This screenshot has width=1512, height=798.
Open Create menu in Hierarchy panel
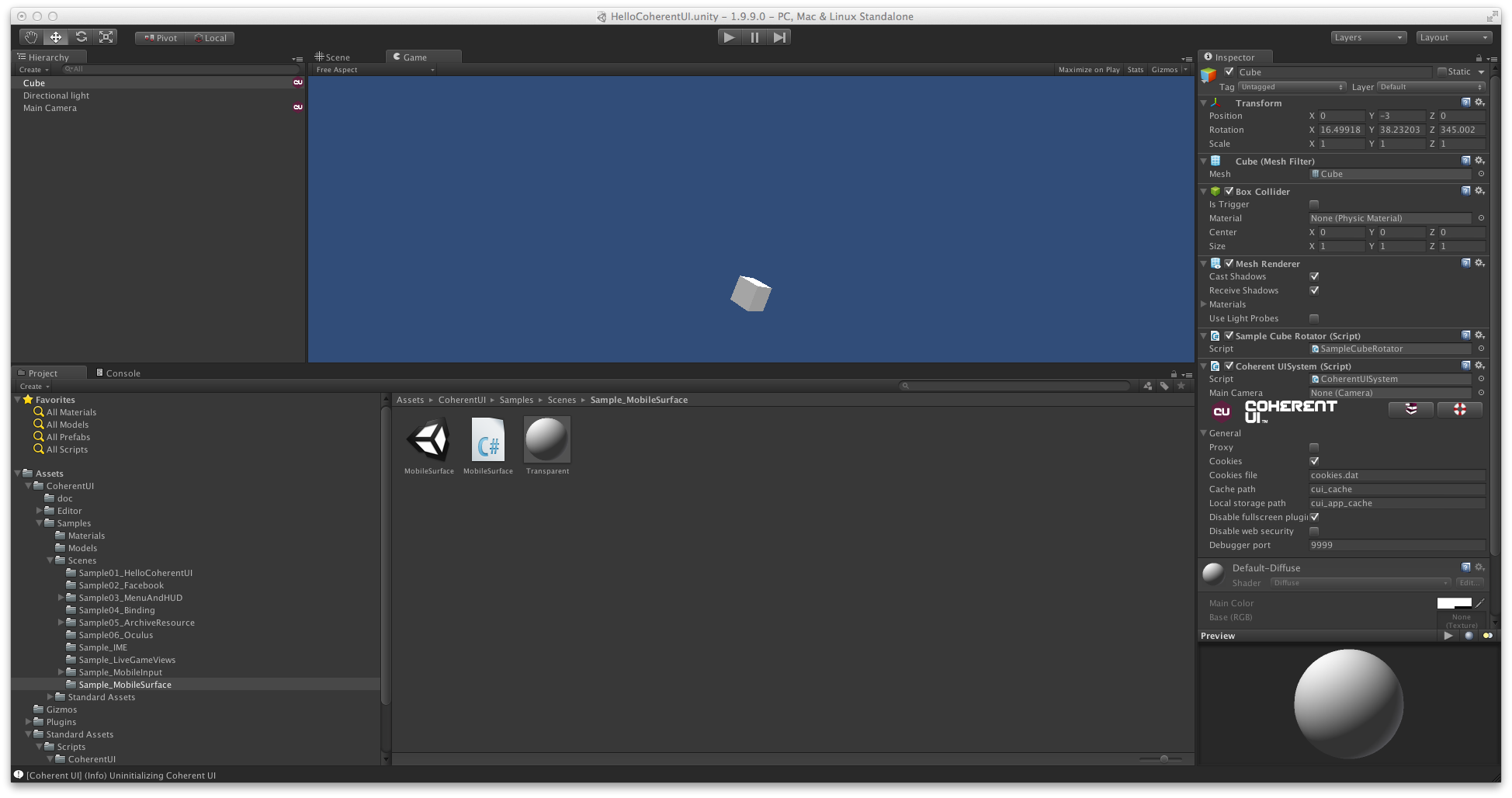(33, 70)
